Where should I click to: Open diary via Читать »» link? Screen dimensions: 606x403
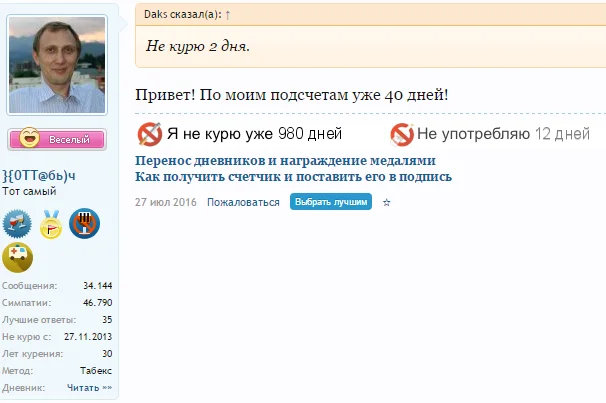(x=89, y=388)
